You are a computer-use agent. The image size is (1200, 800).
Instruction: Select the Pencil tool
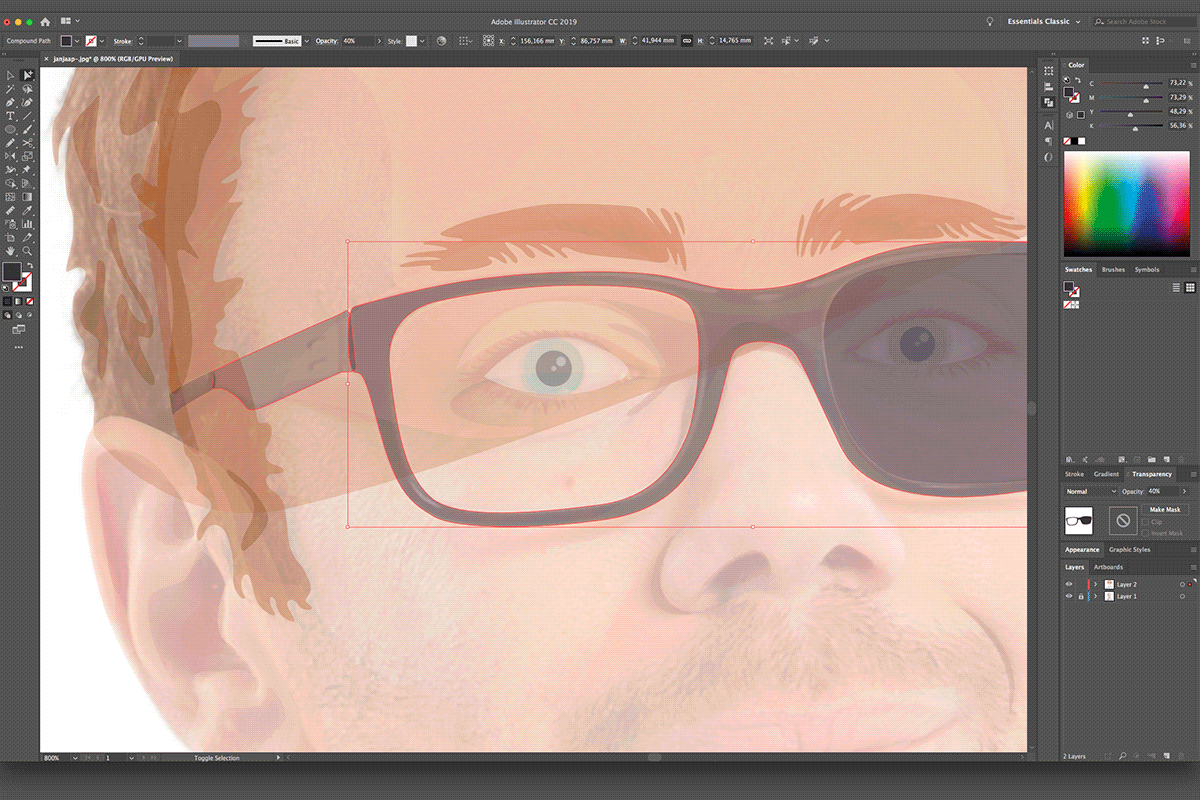click(10, 143)
